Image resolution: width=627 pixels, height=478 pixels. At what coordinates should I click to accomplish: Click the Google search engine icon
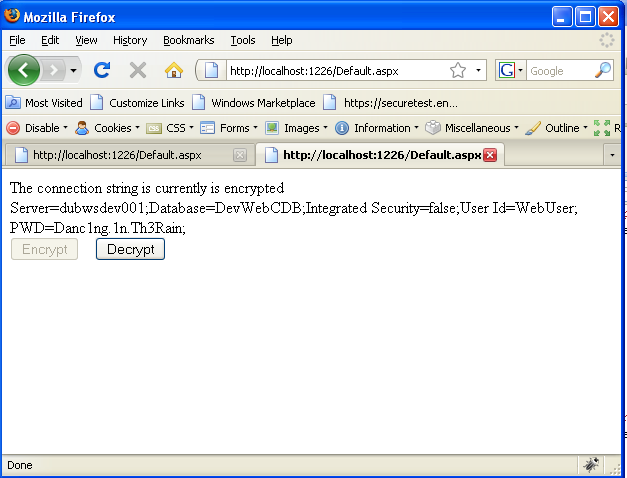coord(507,71)
